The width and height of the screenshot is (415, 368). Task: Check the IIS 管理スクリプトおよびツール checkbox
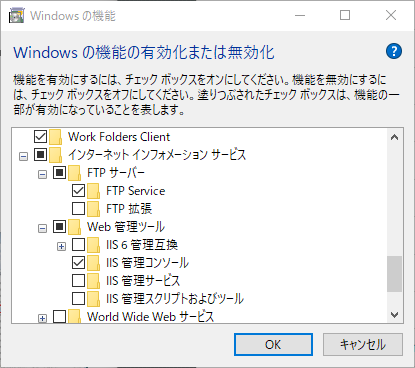pos(78,299)
